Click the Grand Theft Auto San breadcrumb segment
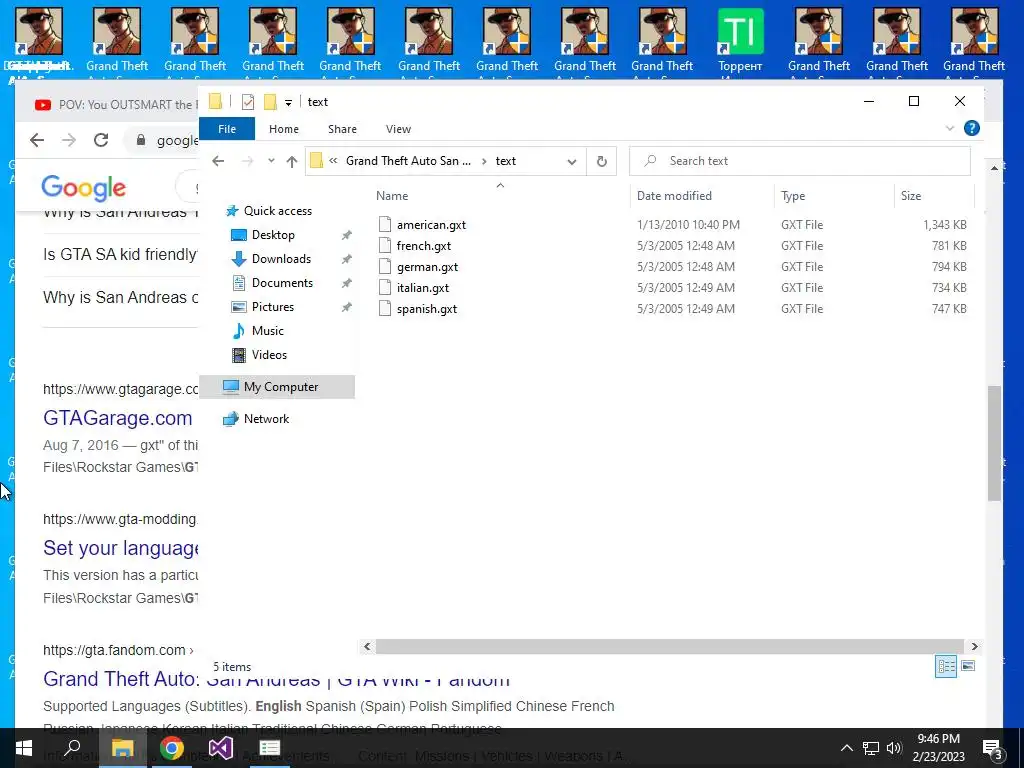The image size is (1024, 768). point(408,161)
